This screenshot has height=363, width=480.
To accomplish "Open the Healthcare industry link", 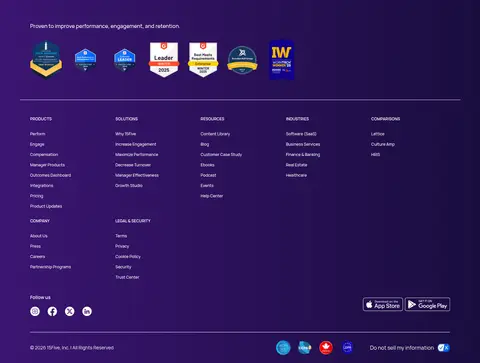I will click(296, 175).
